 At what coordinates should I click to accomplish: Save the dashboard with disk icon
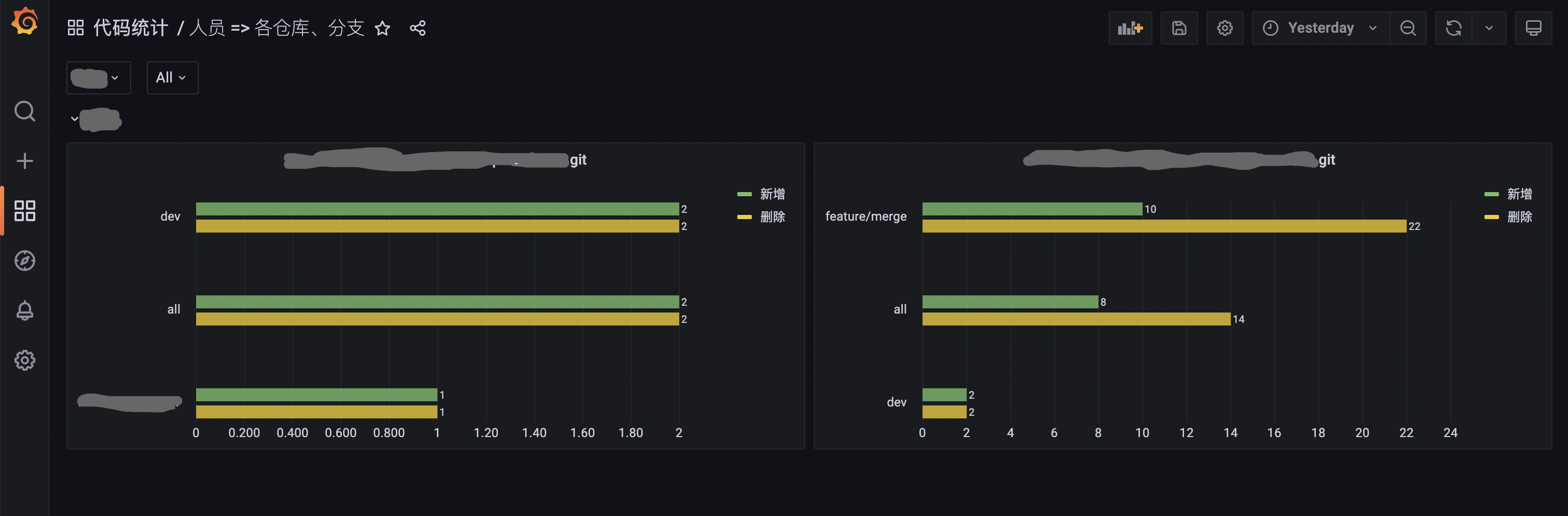1179,28
